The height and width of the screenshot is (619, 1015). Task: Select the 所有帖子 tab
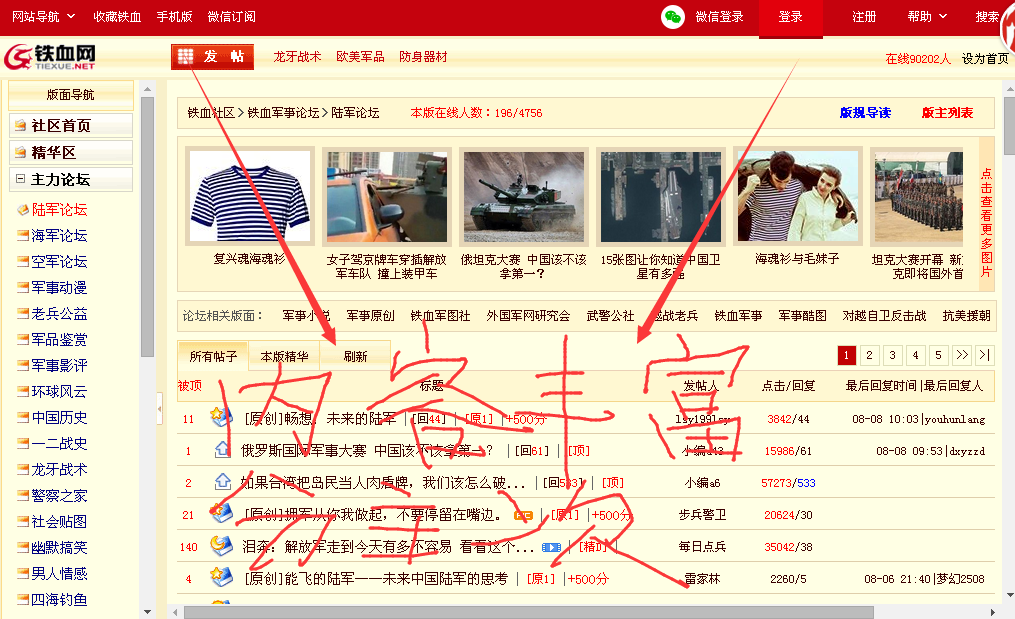click(213, 356)
